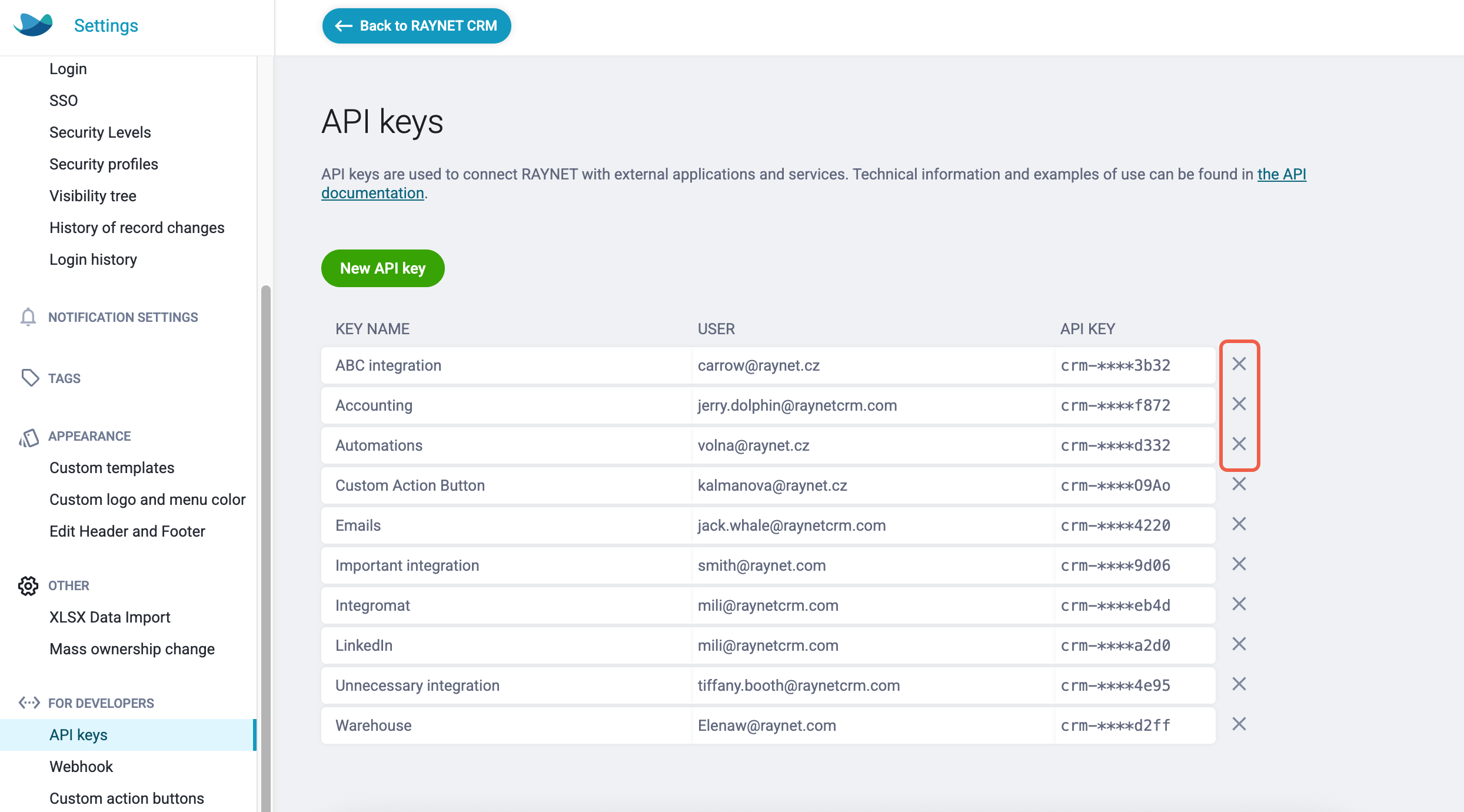Select the 'Important integration' key name
This screenshot has height=812, width=1464.
[x=407, y=565]
